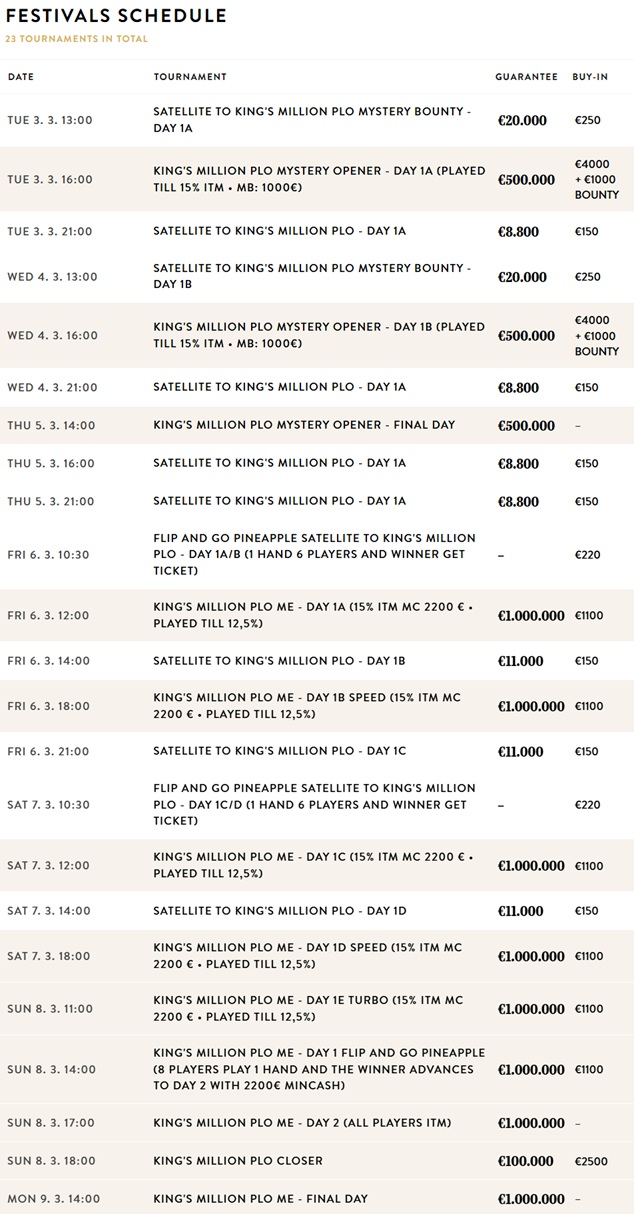634x1214 pixels.
Task: Open the Flip and Go Pineapple Day 1C/D satellite
Action: coord(314,804)
